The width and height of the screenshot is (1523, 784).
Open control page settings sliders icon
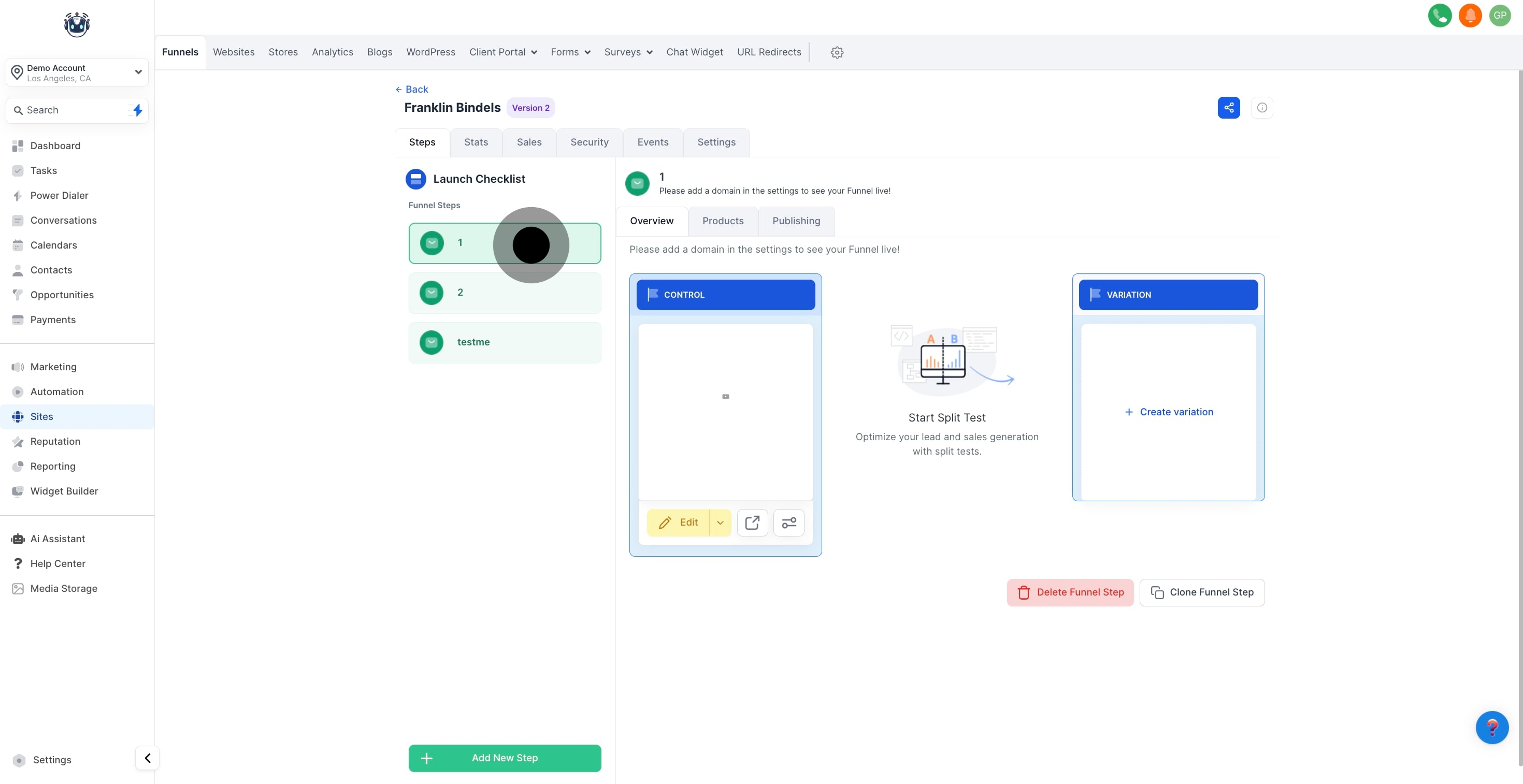click(788, 522)
